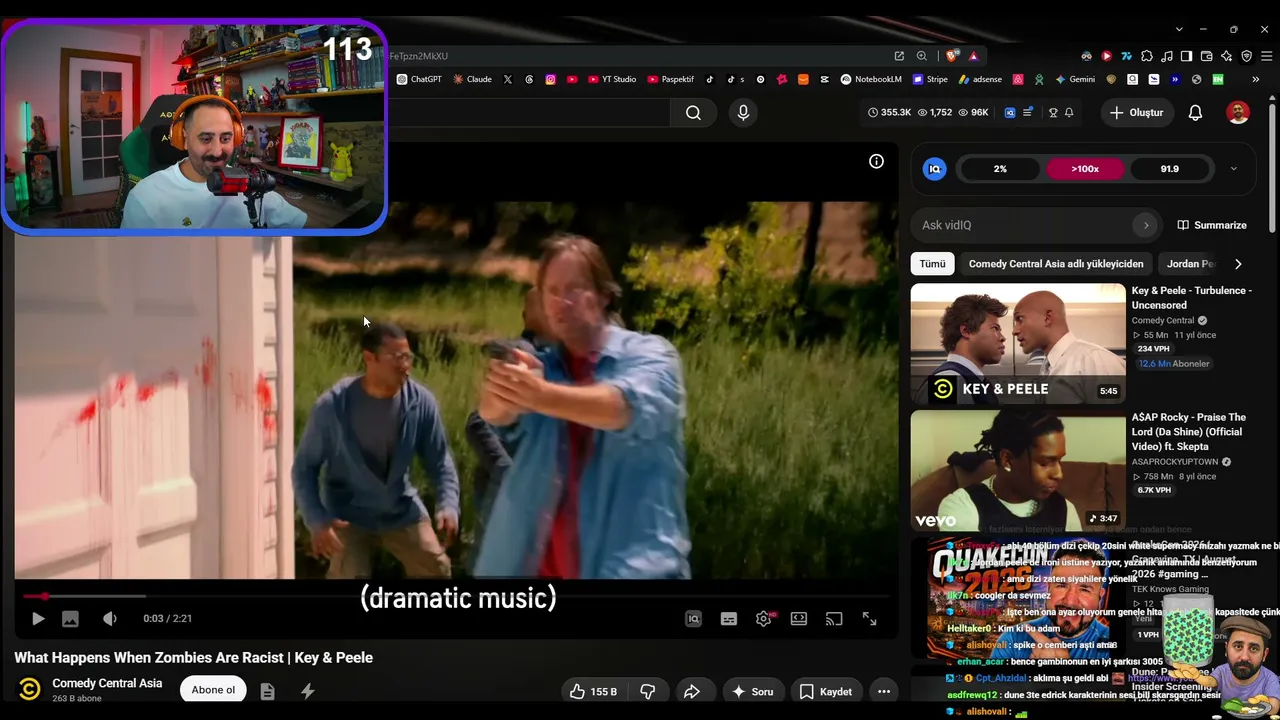Open browser tab search dropdown arrow
Viewport: 1280px width, 720px height.
coord(1179,29)
